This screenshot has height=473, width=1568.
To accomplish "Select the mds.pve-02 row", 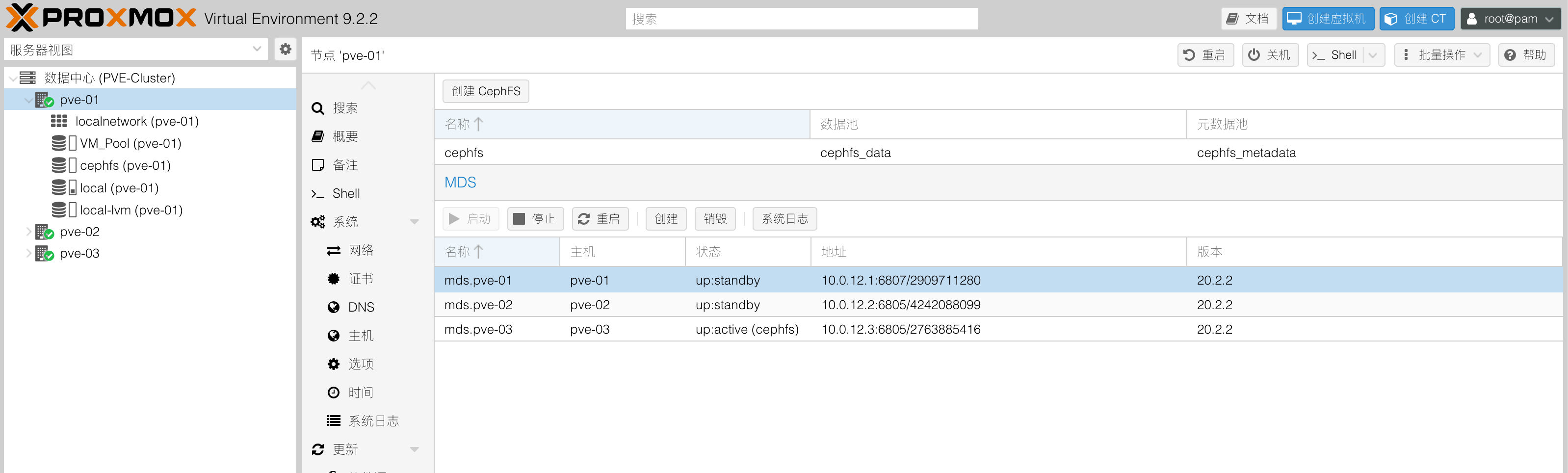I will click(x=998, y=304).
